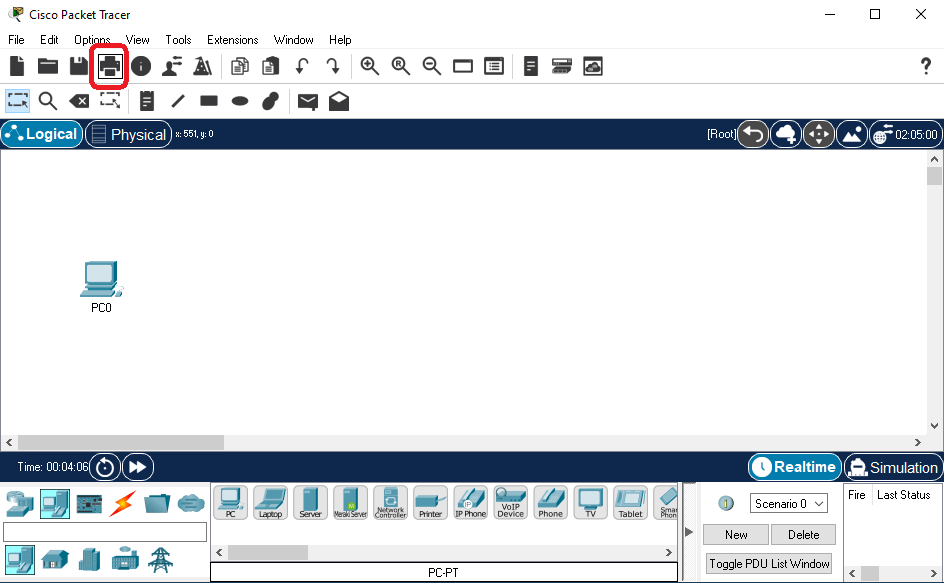This screenshot has height=583, width=944.
Task: Select the Home subcategory icon
Action: click(x=55, y=560)
